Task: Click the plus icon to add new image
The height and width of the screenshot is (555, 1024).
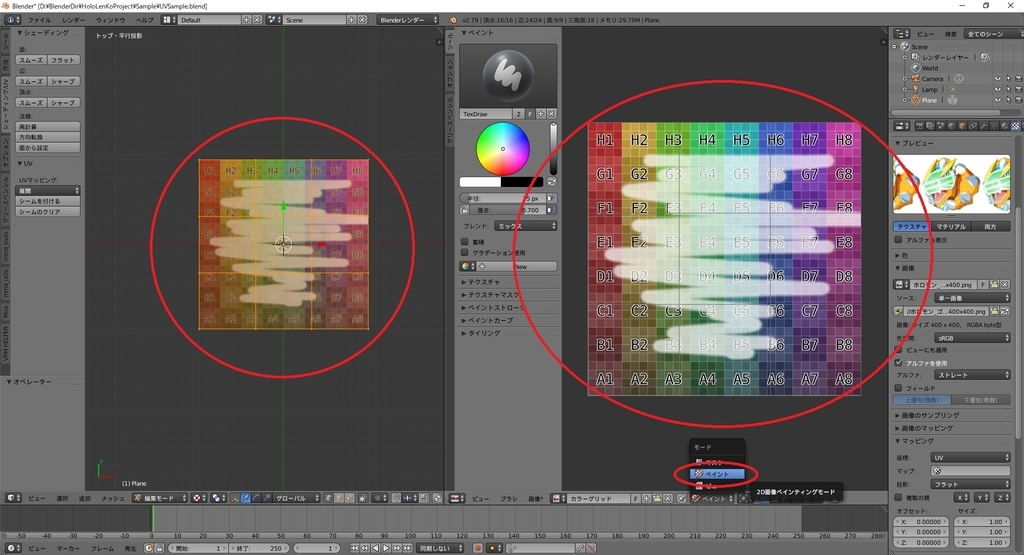Action: tap(646, 498)
